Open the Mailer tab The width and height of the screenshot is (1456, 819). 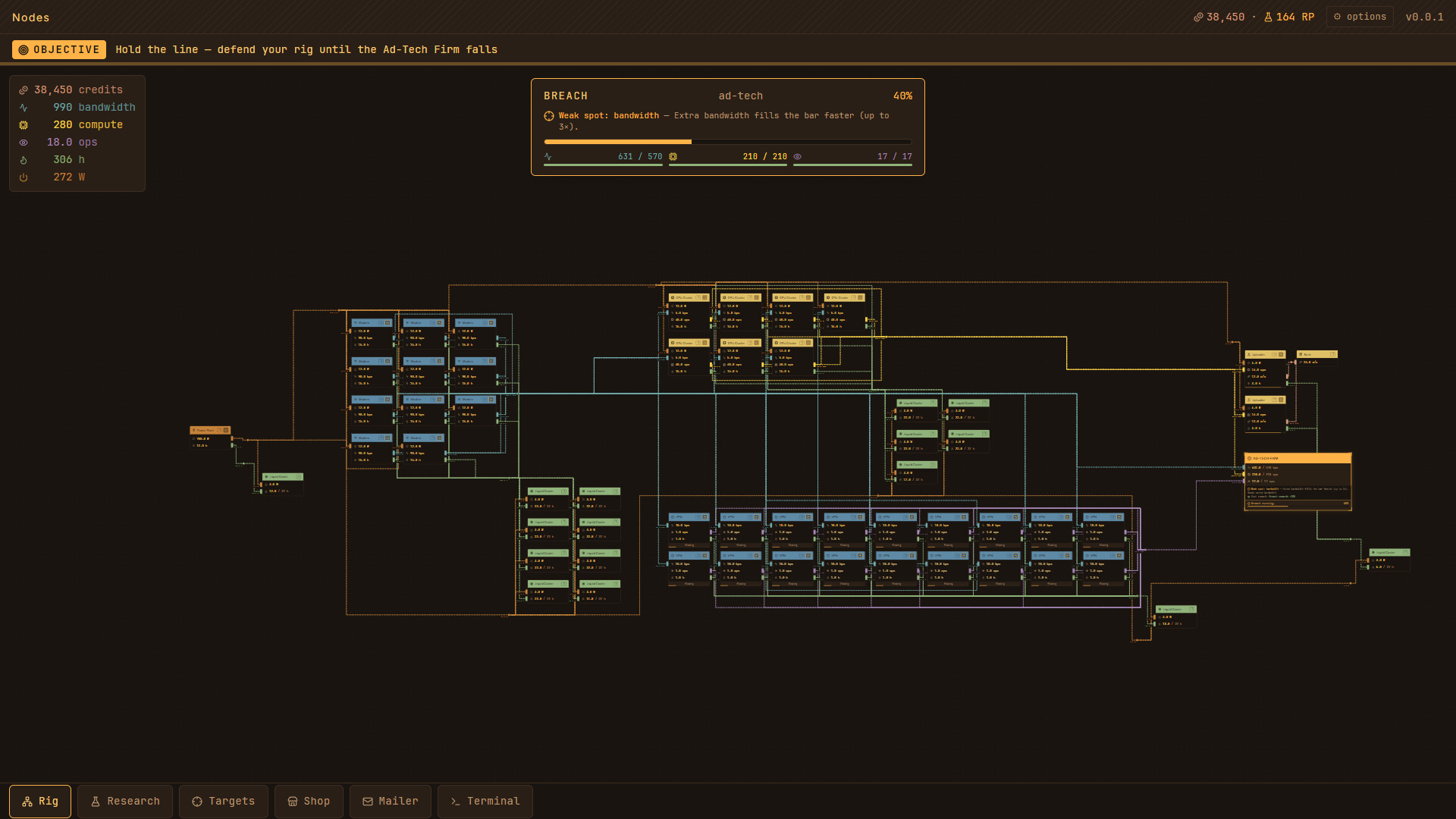tap(391, 802)
